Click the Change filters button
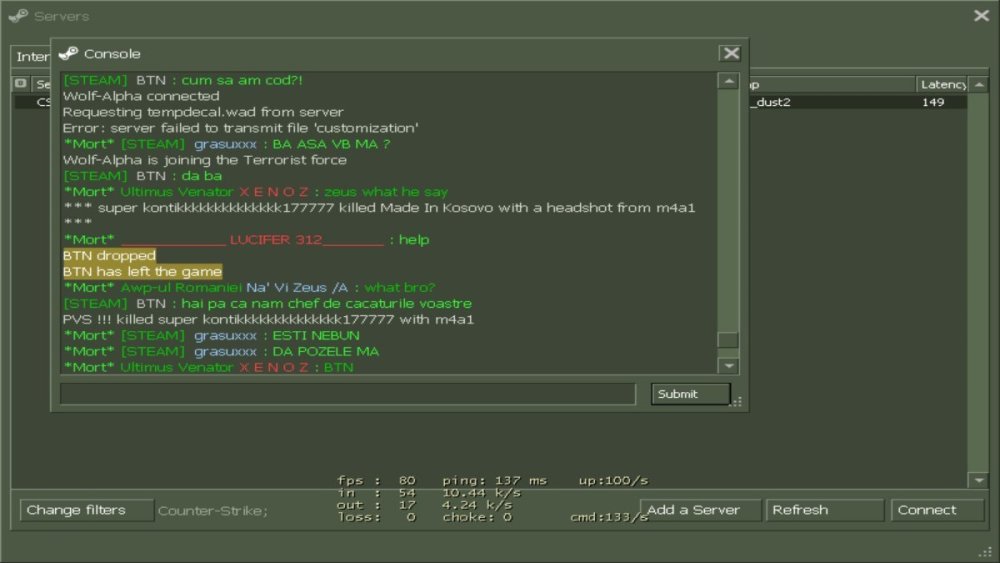Image resolution: width=1000 pixels, height=563 pixels. 87,510
